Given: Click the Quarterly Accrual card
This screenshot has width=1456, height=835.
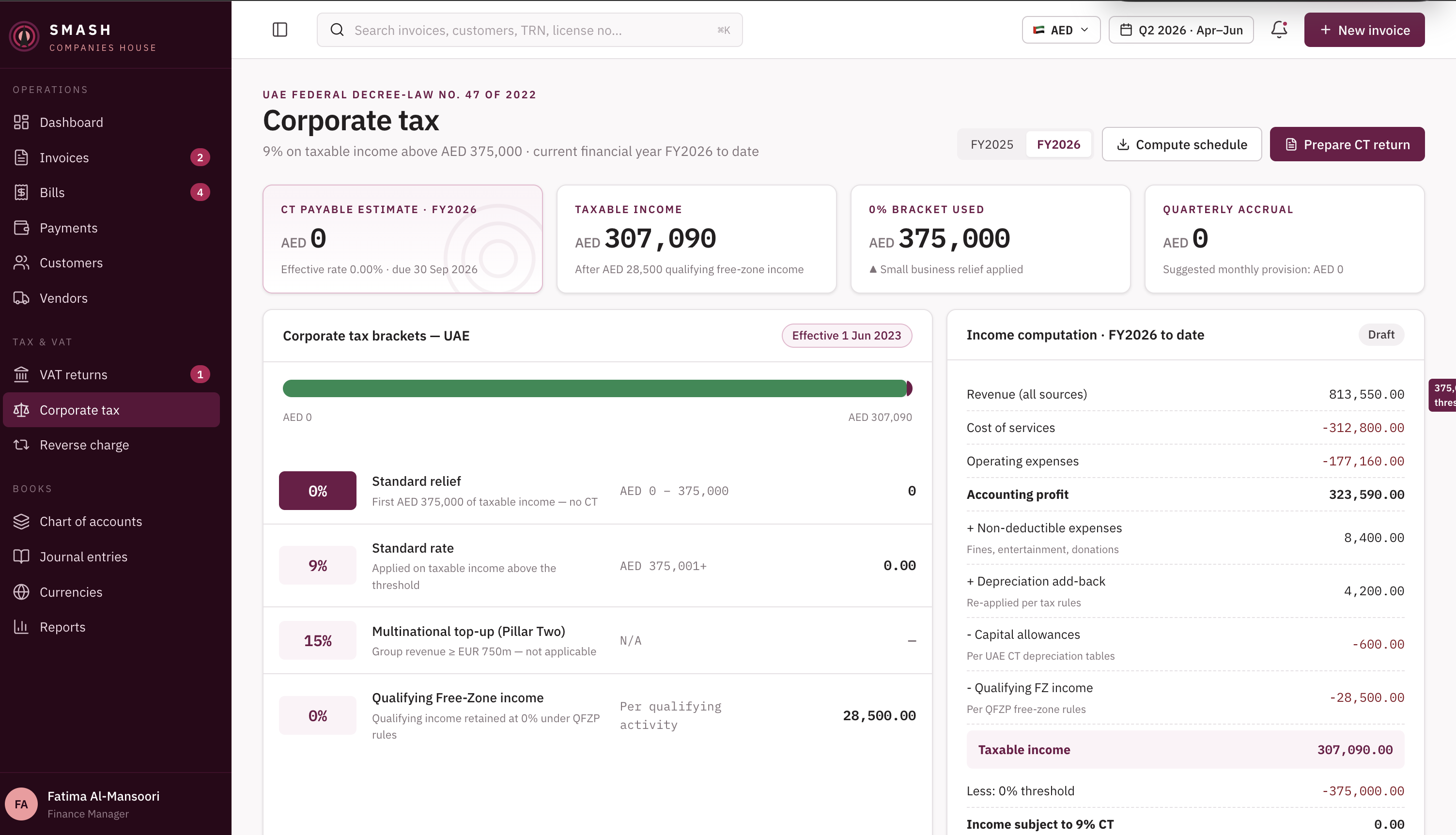Looking at the screenshot, I should 1285,239.
